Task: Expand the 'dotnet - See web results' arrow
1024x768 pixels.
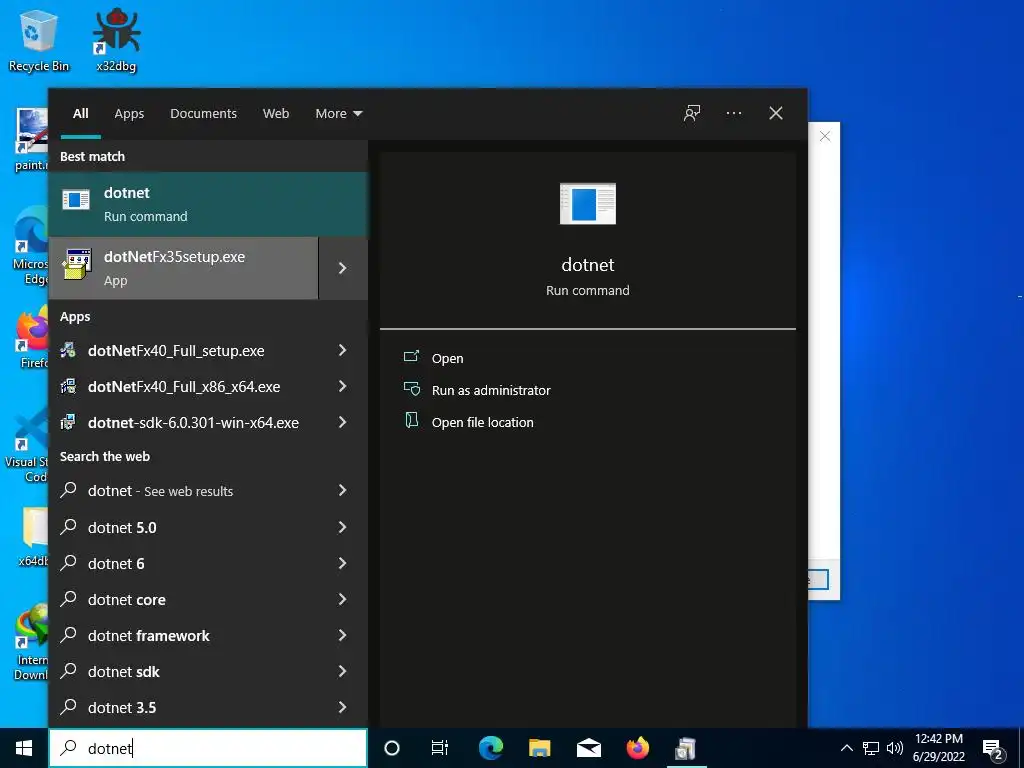Action: (343, 490)
